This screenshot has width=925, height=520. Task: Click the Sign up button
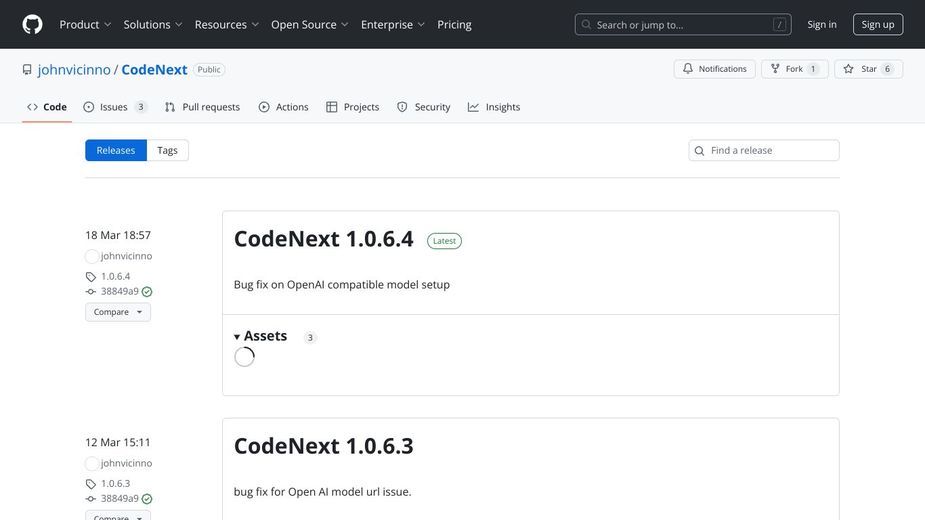(877, 24)
